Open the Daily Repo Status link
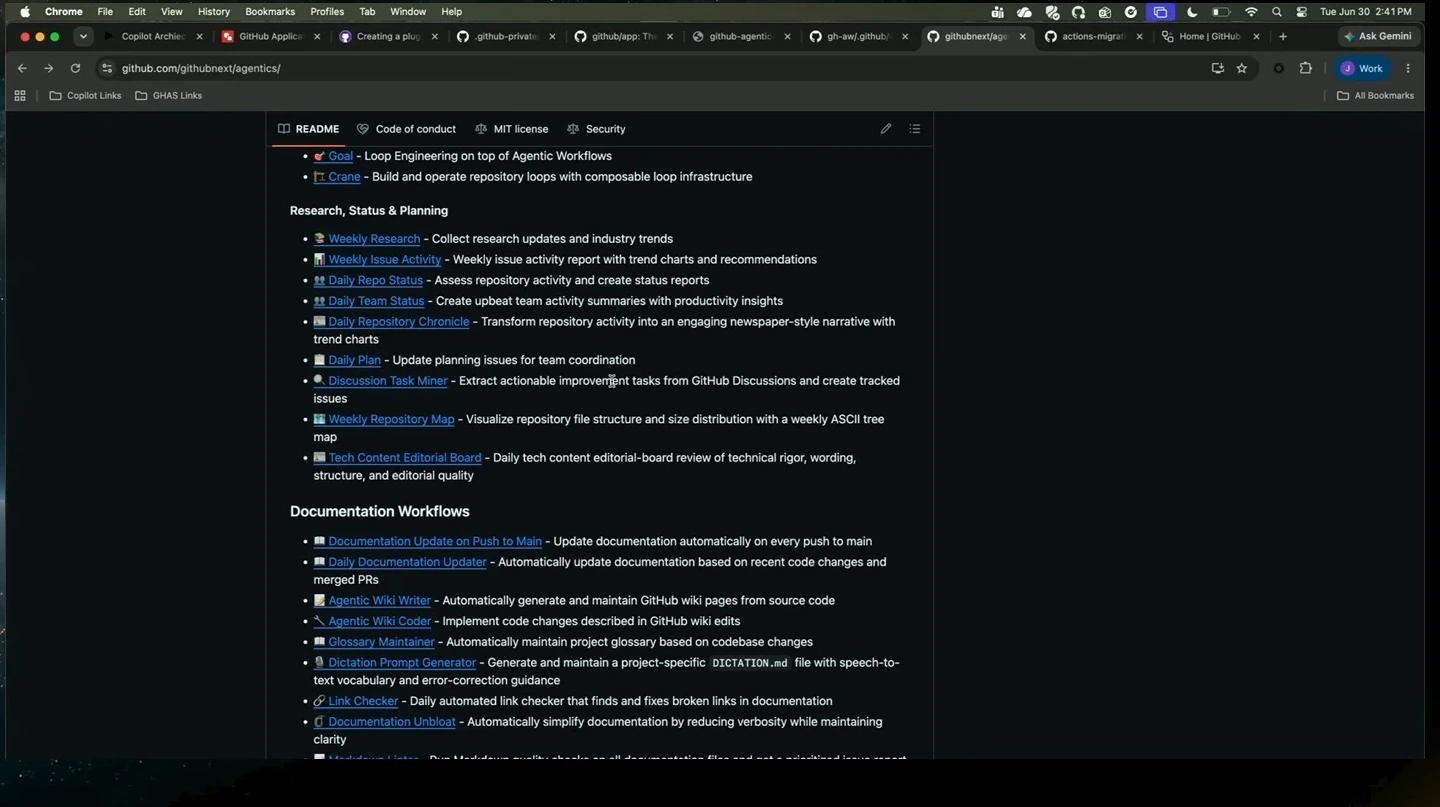This screenshot has height=807, width=1440. click(375, 280)
